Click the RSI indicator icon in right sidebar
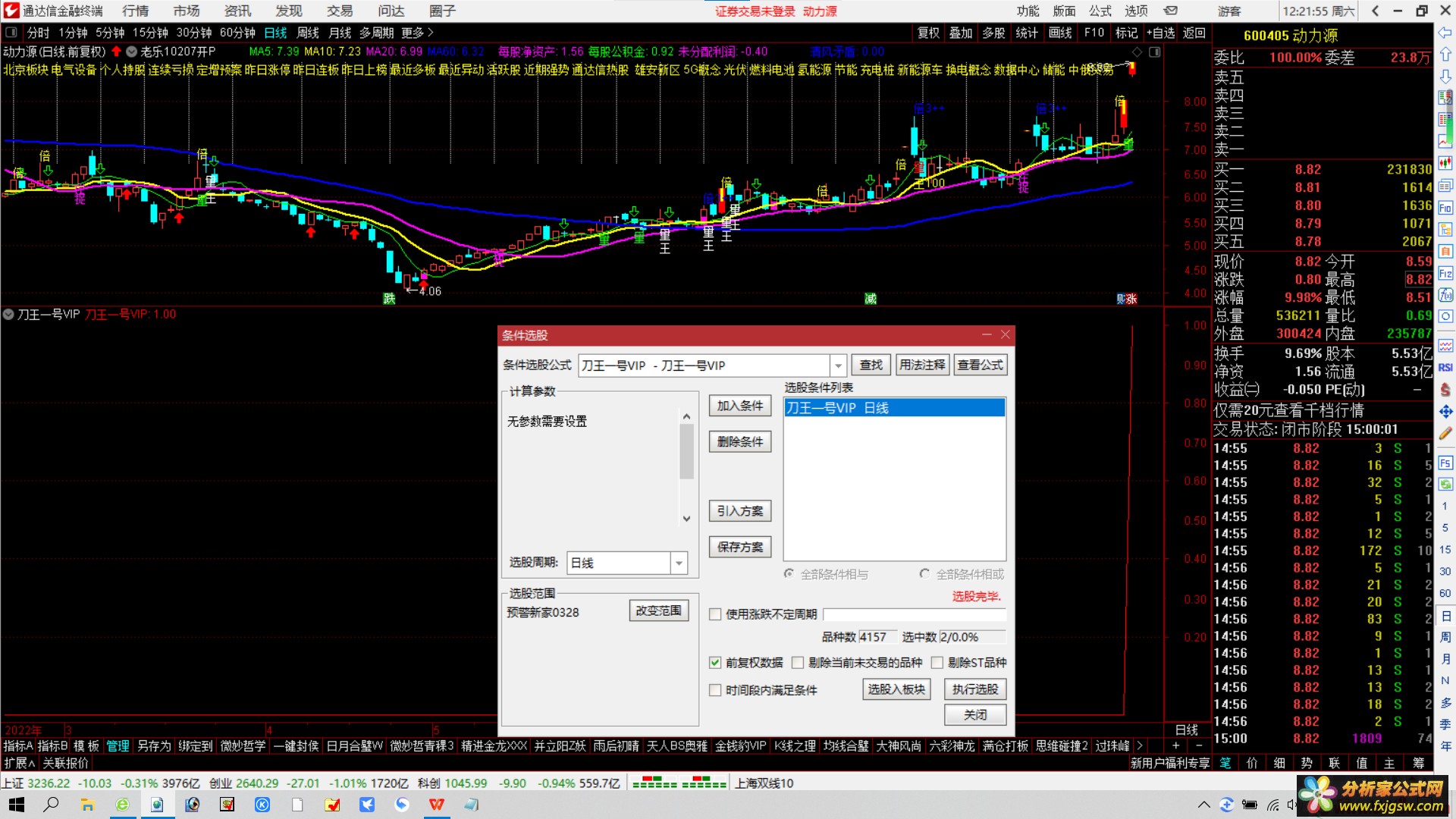This screenshot has height=819, width=1456. tap(1445, 368)
